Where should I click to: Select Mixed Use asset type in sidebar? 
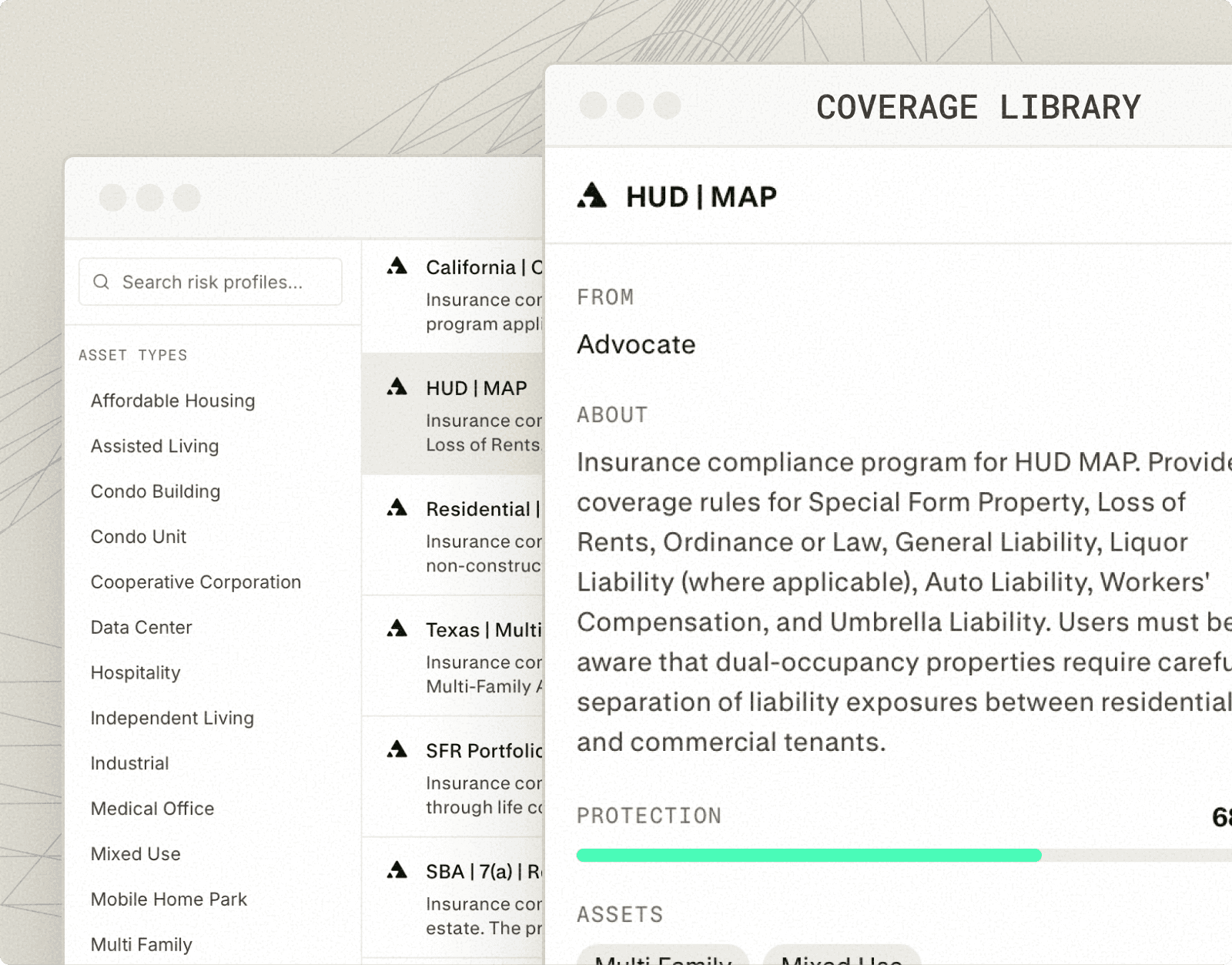(x=136, y=854)
